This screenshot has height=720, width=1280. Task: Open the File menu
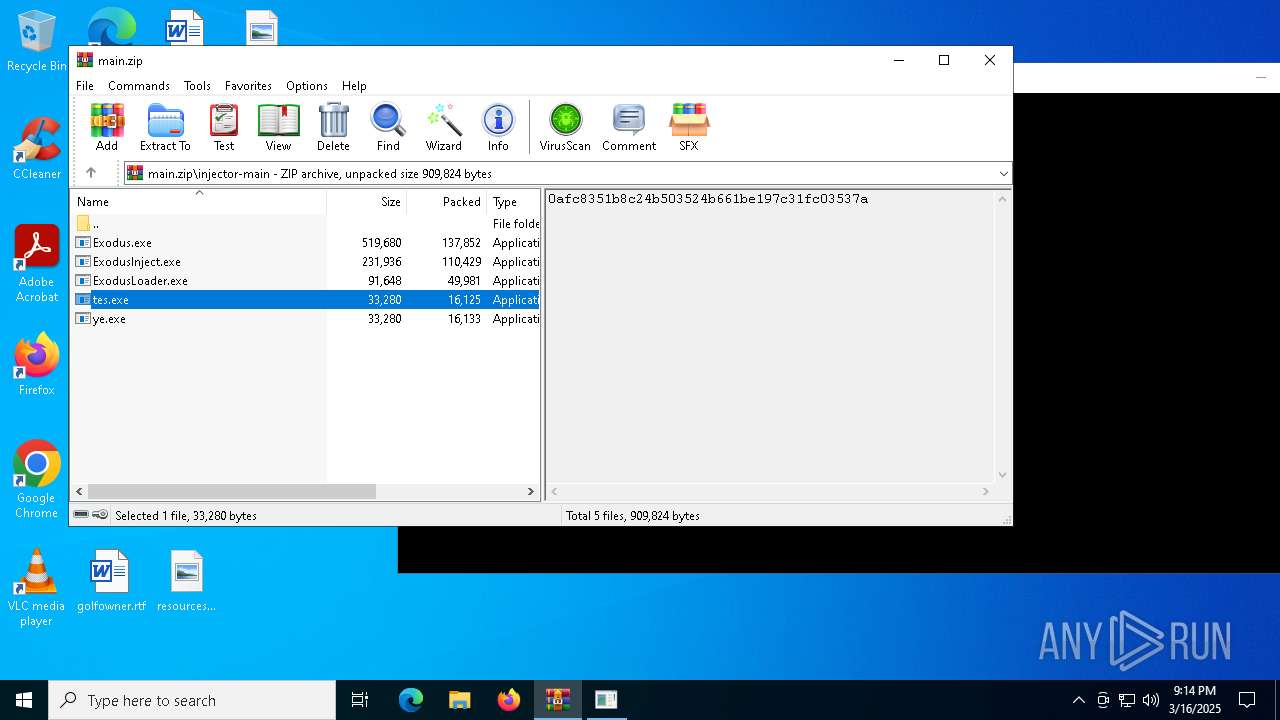click(85, 86)
